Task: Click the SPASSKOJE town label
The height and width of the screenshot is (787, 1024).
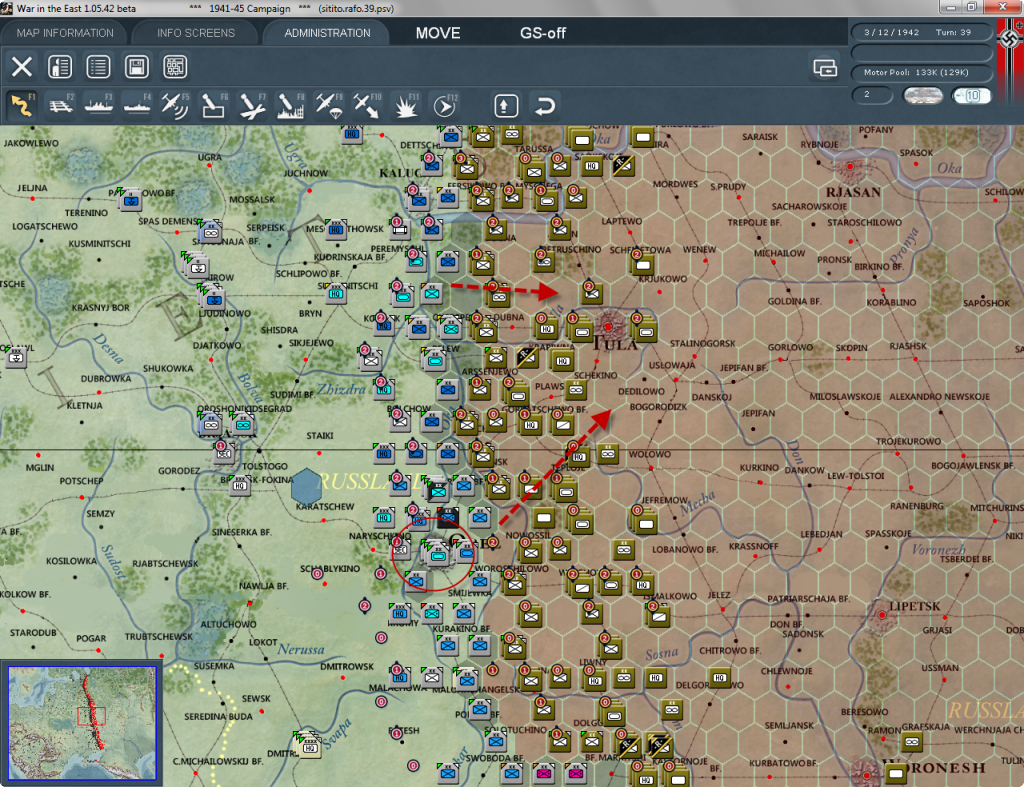Action: click(x=888, y=534)
